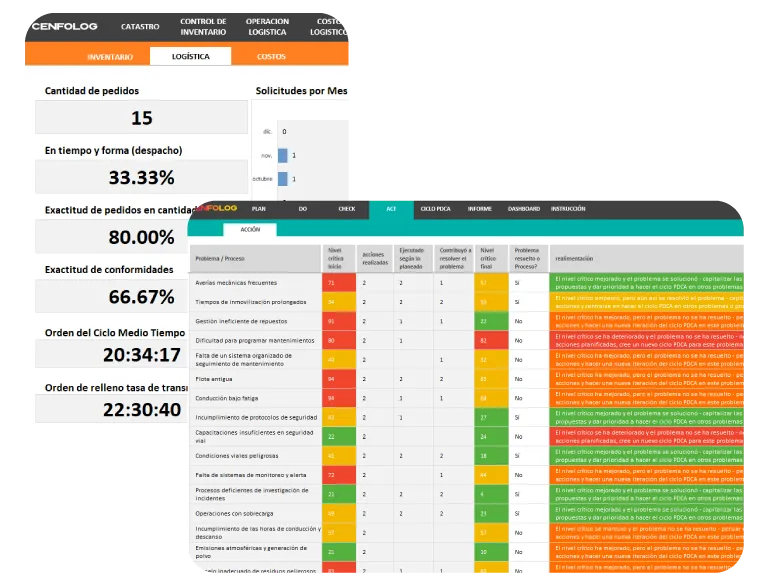Switch to the INVENTARIO orange tab
The height and width of the screenshot is (584, 762).
(x=110, y=57)
